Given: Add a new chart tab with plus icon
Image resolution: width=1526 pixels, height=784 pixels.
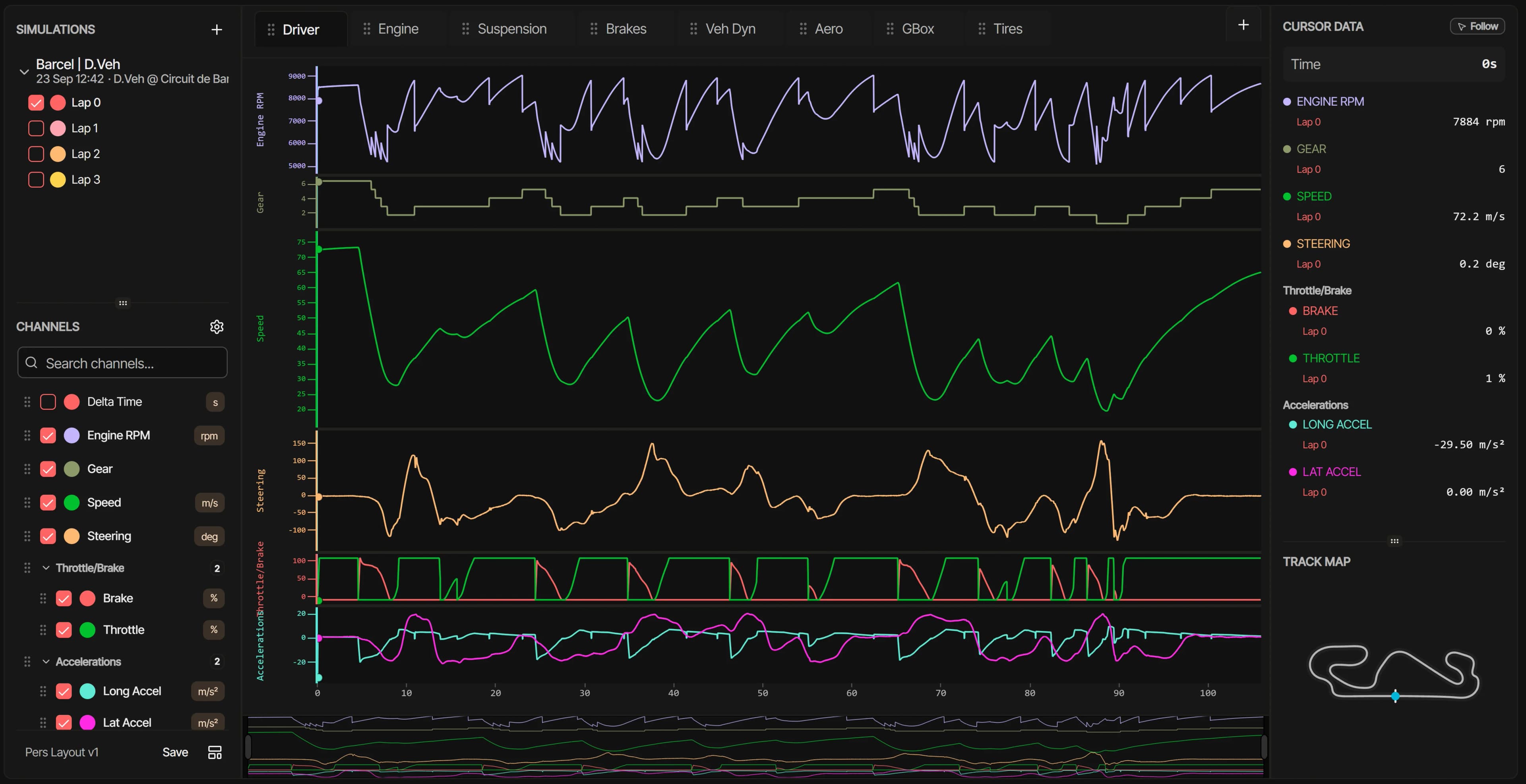Looking at the screenshot, I should pyautogui.click(x=1243, y=25).
